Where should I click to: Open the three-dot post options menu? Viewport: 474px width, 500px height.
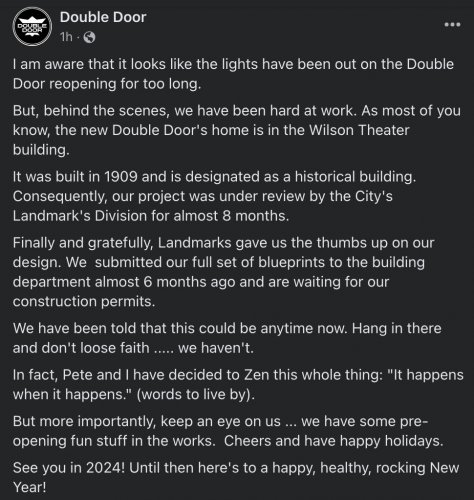452,25
